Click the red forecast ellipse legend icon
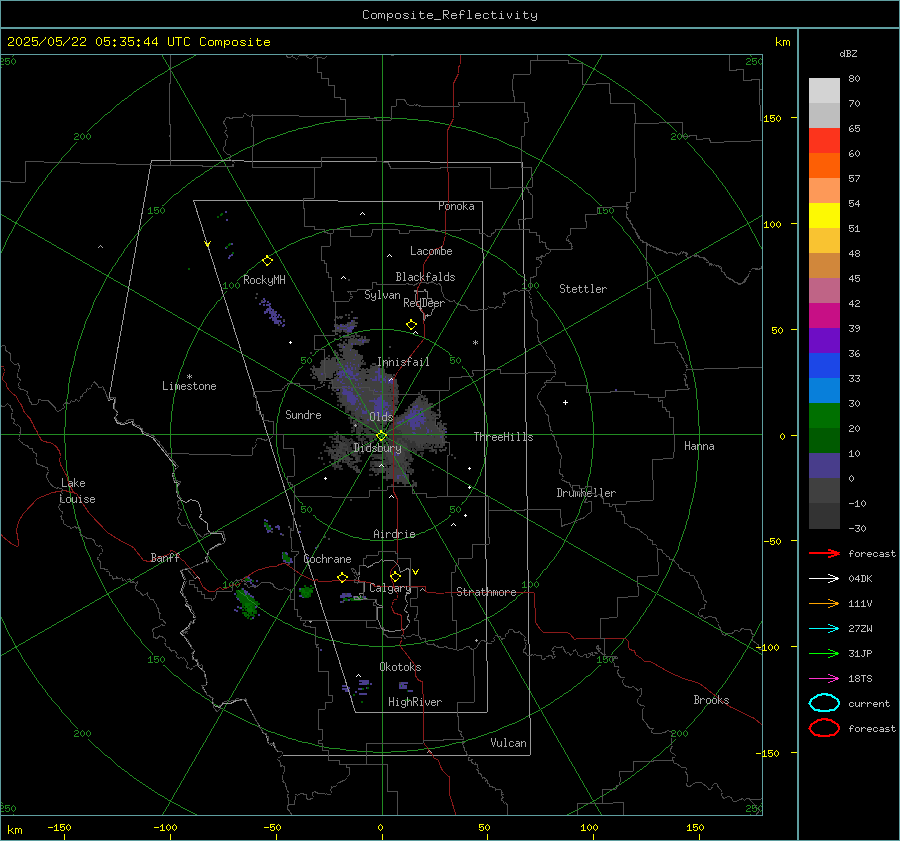Screen dimensions: 900x841 pyautogui.click(x=824, y=728)
